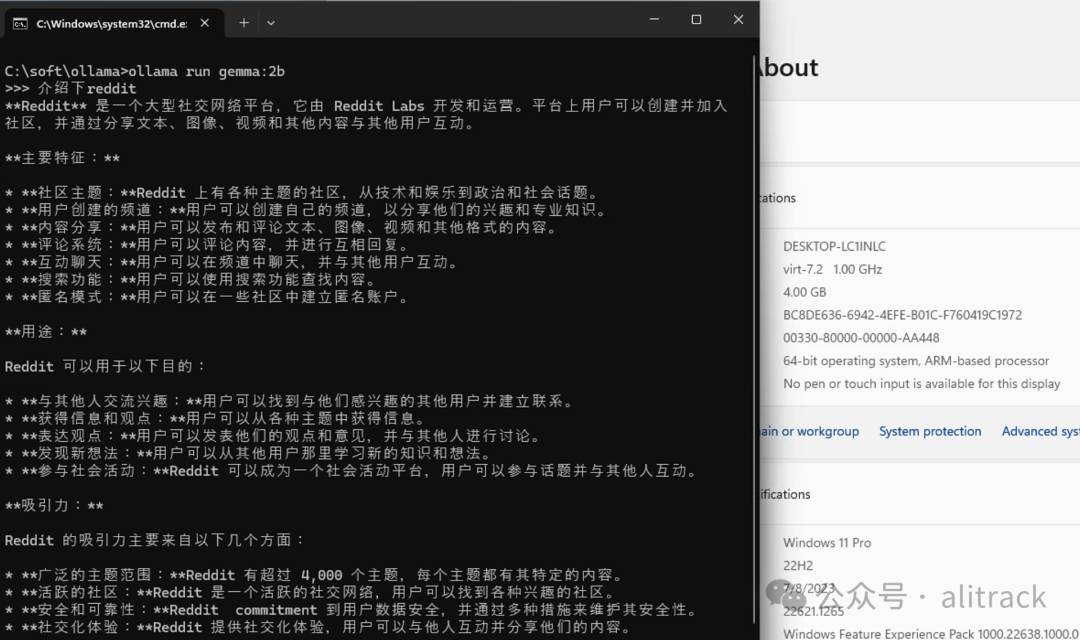Click installed RAM value 4.00 GB
1080x640 pixels.
pyautogui.click(x=804, y=292)
